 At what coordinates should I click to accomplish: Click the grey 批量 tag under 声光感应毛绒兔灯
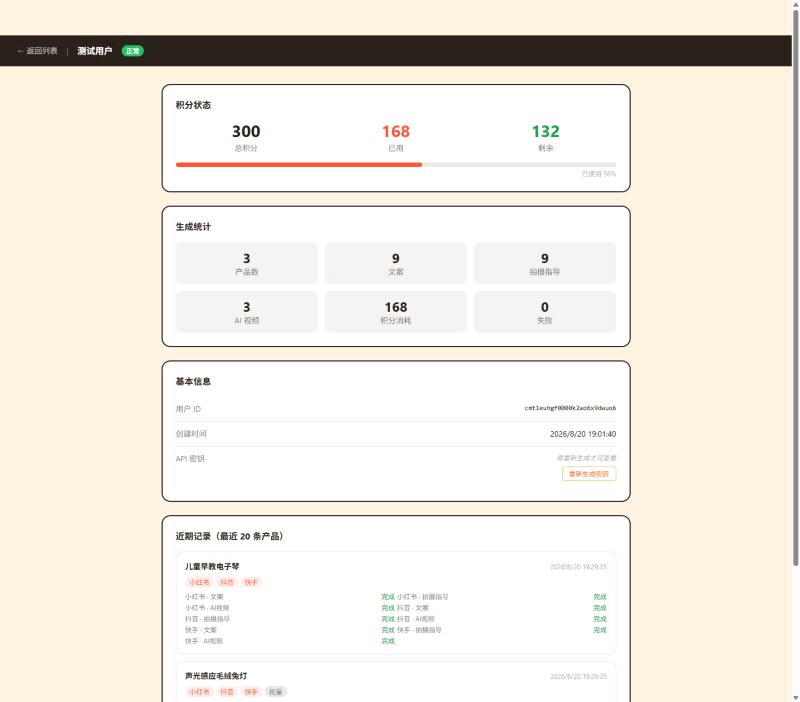pos(276,692)
